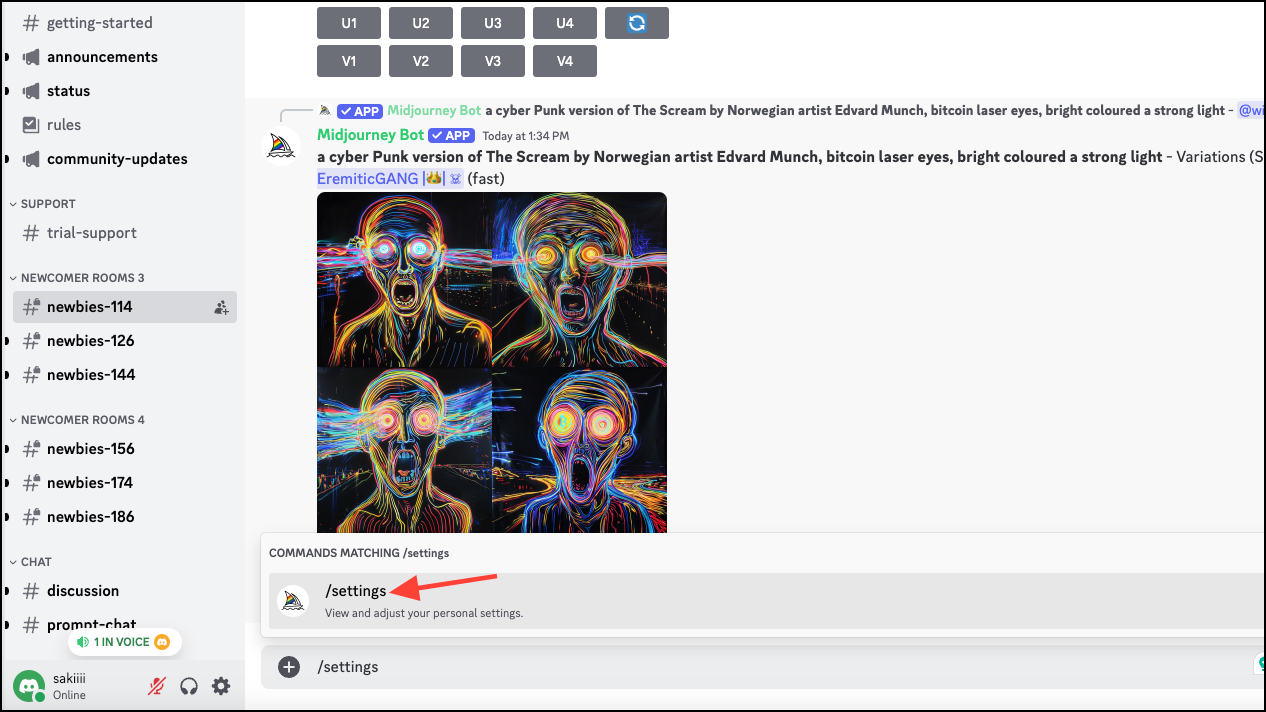Click the U3 upscale button
Screen dimensions: 1266x712
[x=493, y=23]
